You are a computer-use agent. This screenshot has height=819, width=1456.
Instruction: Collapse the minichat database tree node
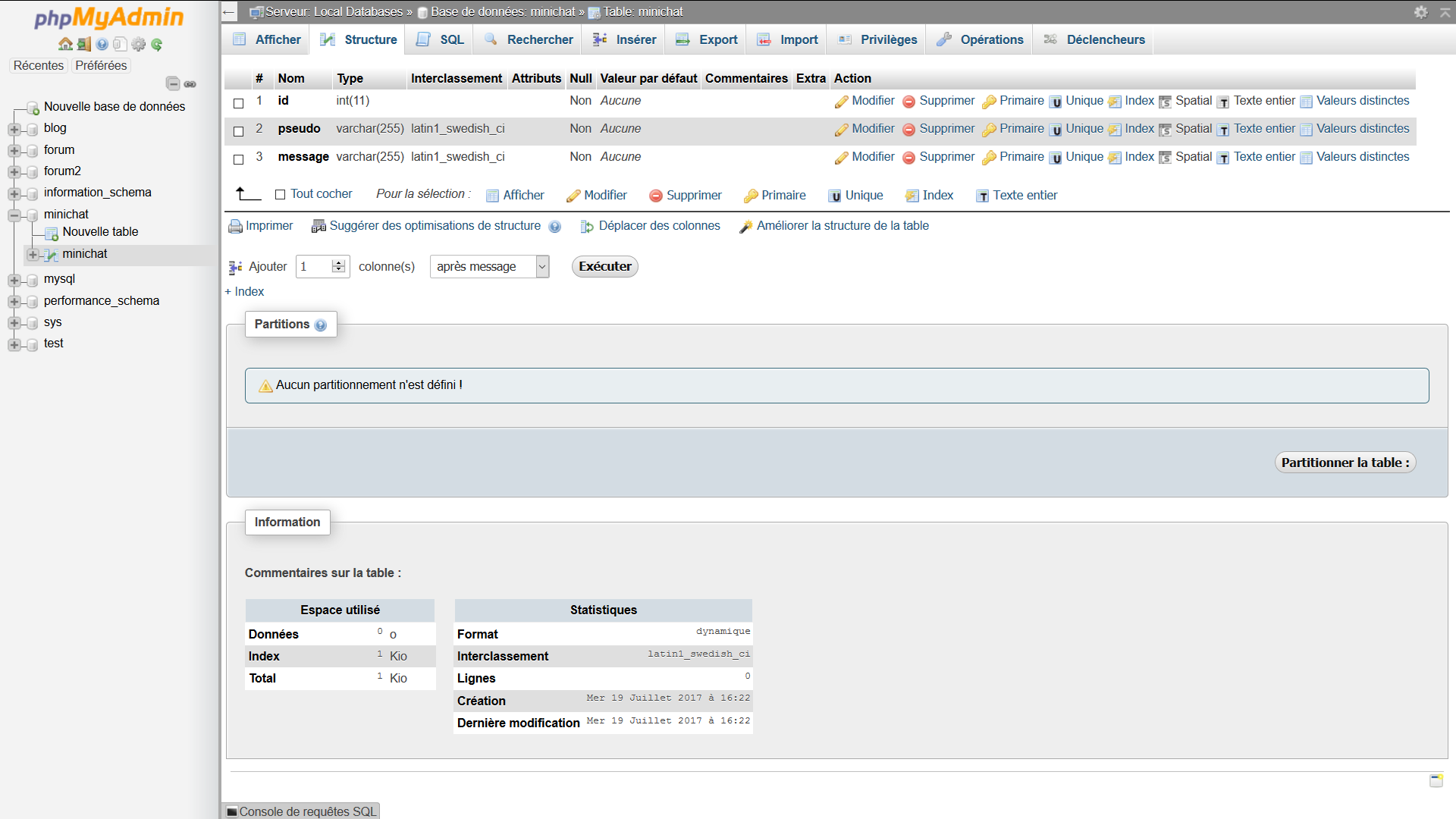(14, 215)
